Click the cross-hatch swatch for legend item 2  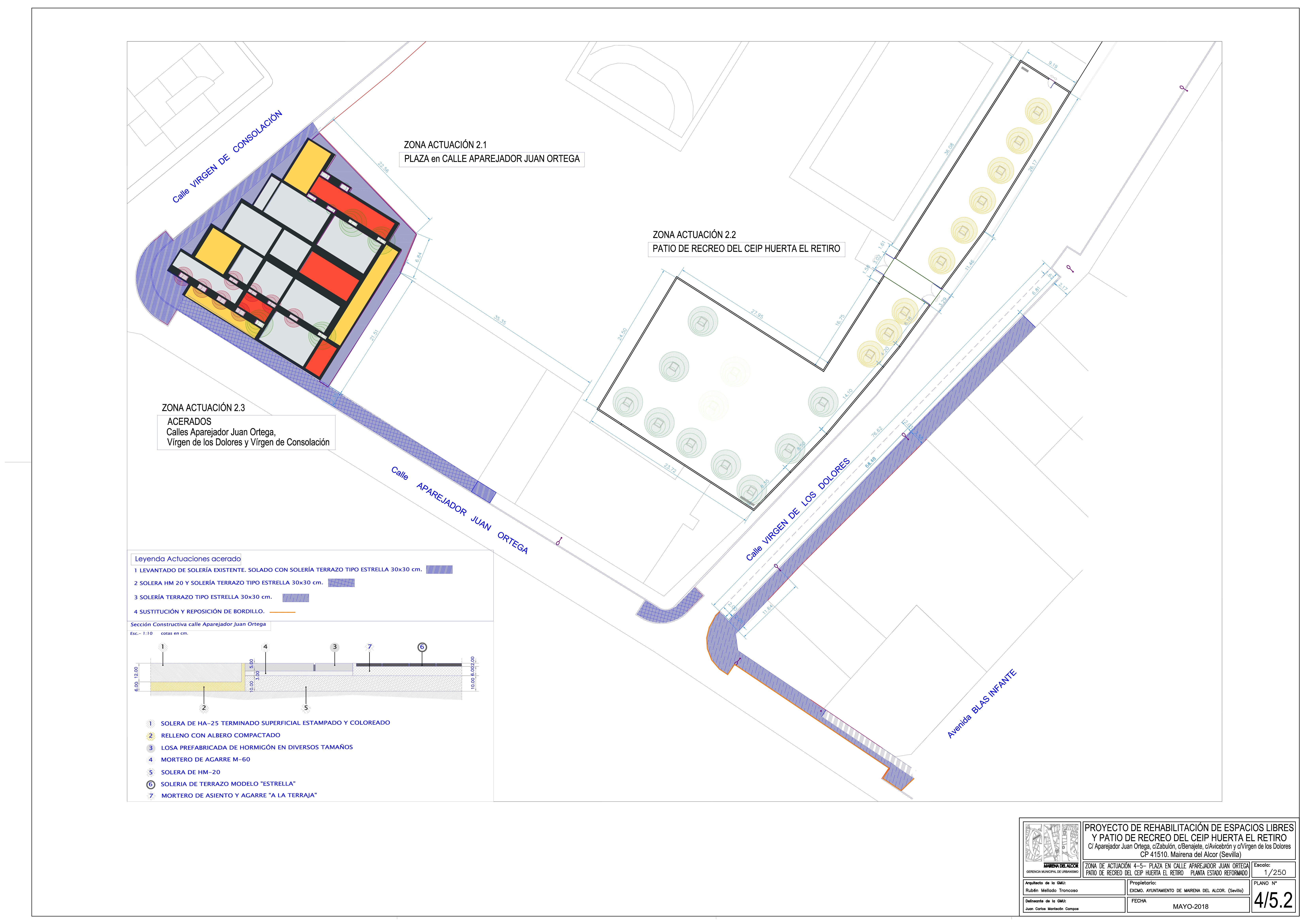pyautogui.click(x=341, y=583)
